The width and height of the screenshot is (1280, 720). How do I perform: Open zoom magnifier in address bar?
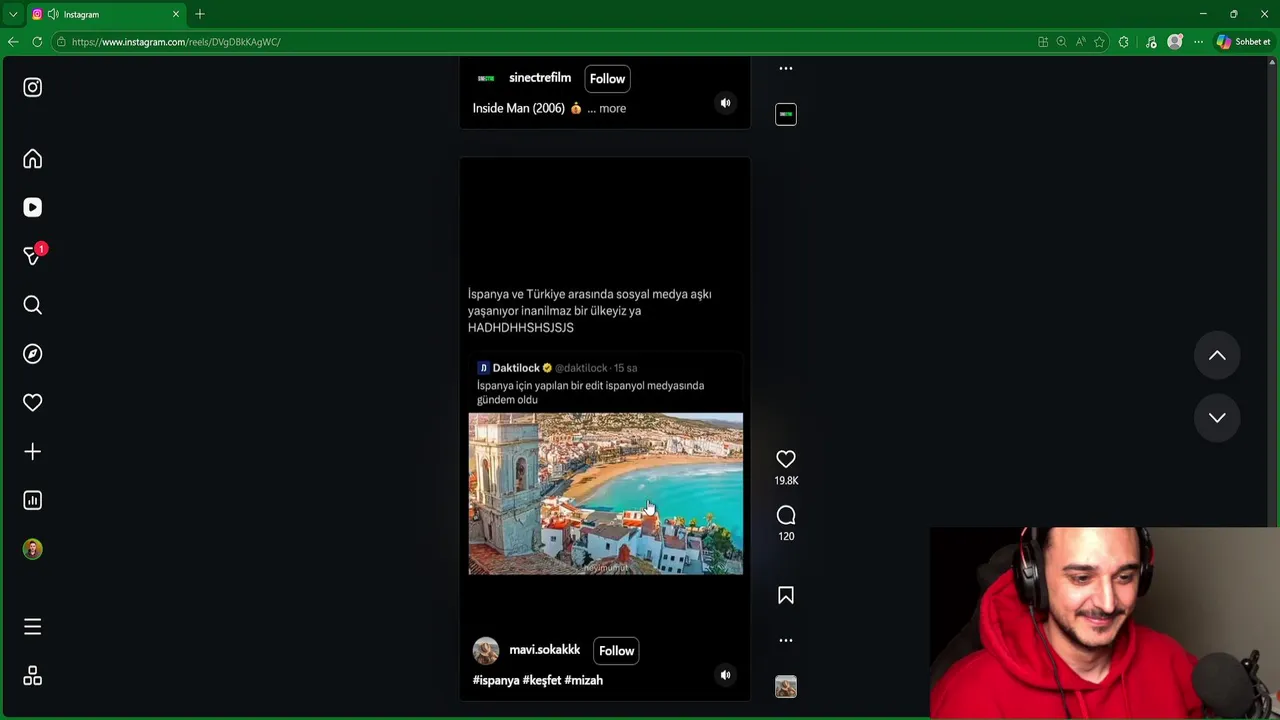1061,42
